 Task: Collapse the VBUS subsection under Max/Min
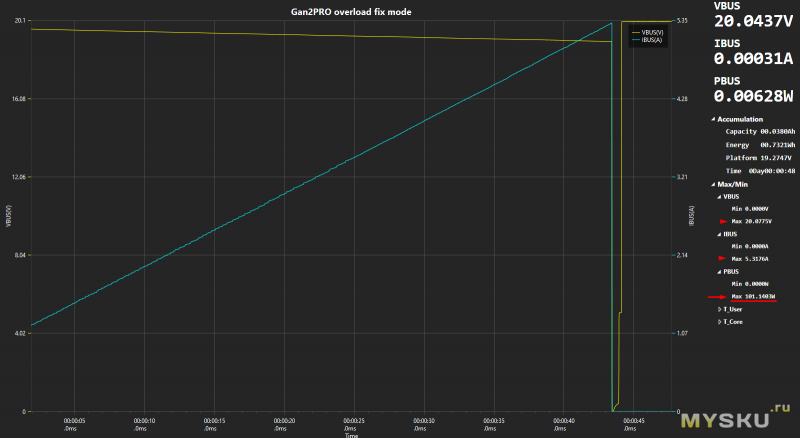point(719,197)
